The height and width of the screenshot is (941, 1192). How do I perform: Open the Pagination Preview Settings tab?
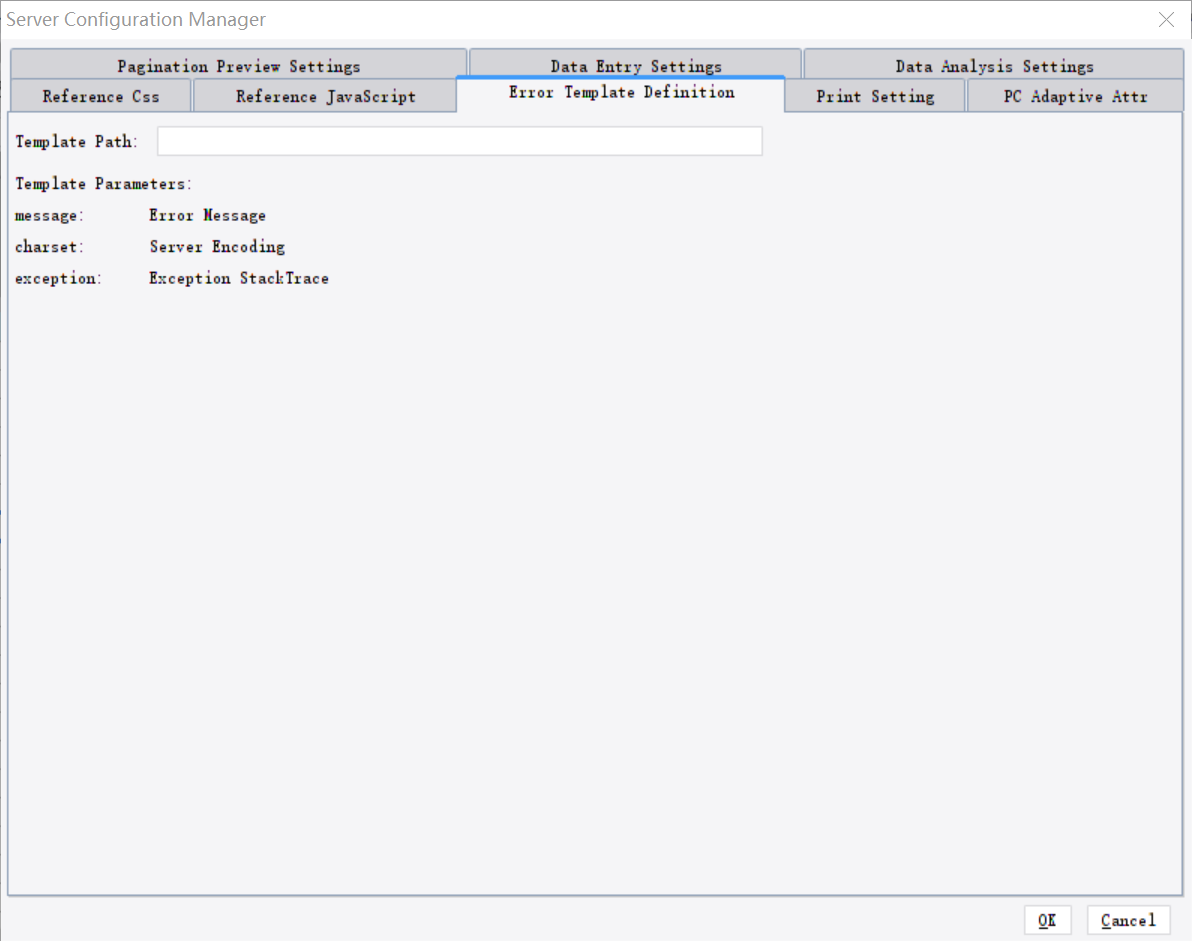pyautogui.click(x=239, y=65)
